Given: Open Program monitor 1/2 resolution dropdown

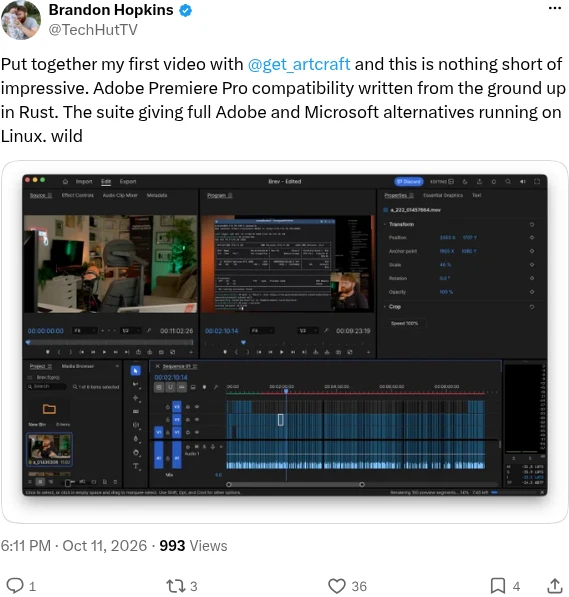Looking at the screenshot, I should (308, 331).
